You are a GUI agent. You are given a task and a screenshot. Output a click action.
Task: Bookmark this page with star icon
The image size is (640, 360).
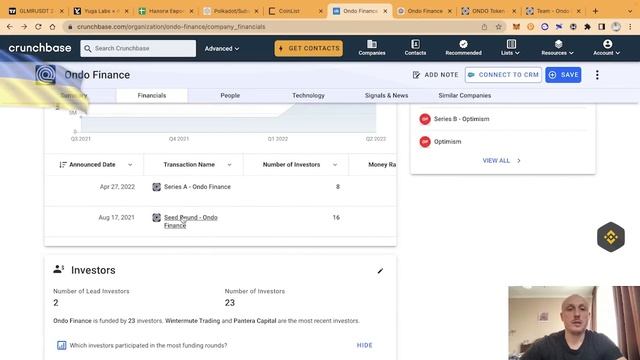pyautogui.click(x=498, y=27)
